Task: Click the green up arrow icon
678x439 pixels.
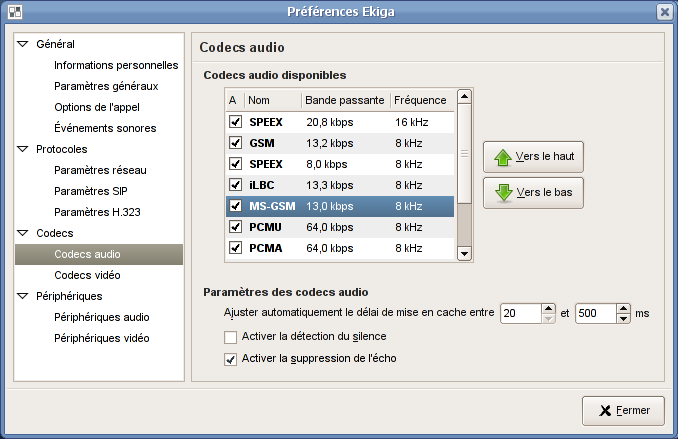Action: pos(503,158)
